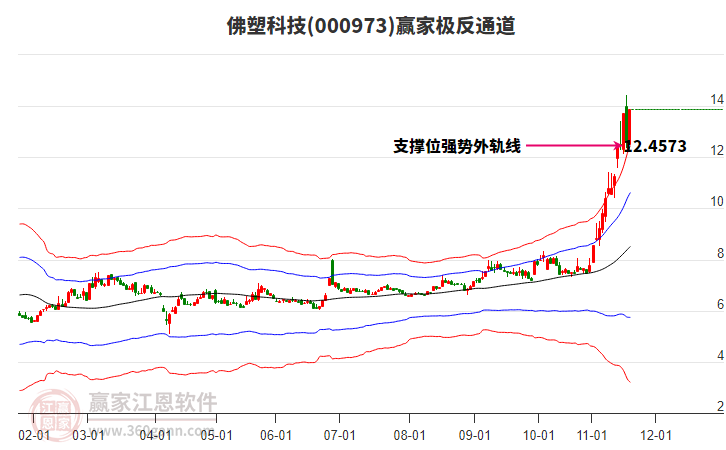Click the 06-01 date axis label

[276, 436]
